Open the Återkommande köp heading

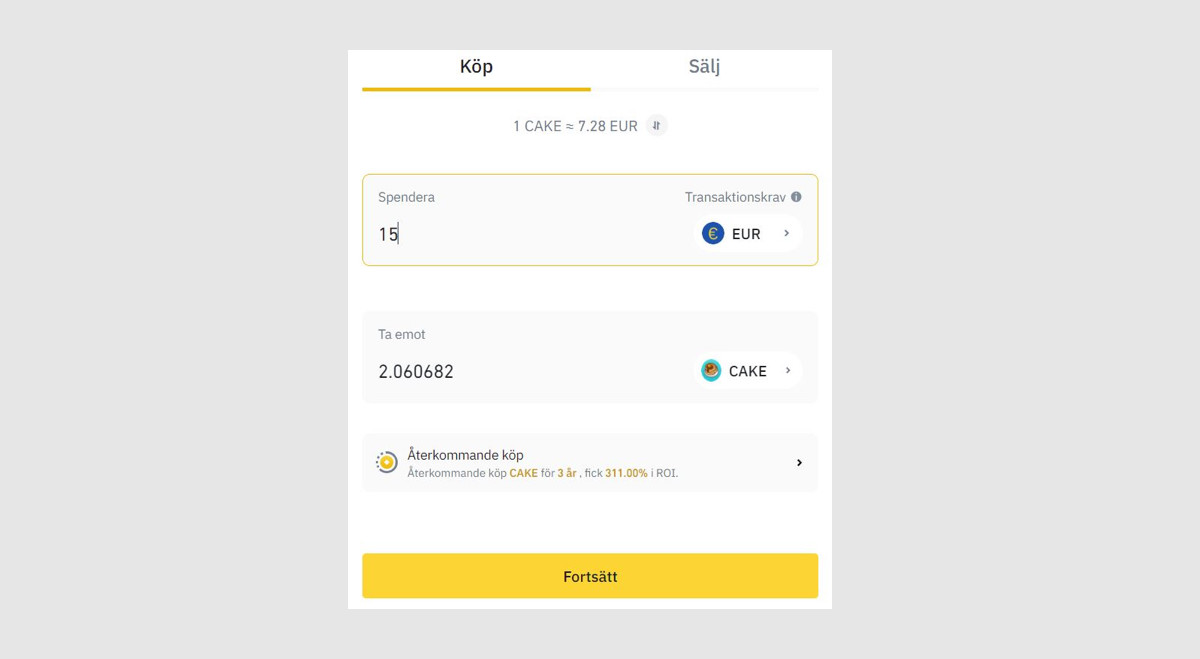coord(465,455)
